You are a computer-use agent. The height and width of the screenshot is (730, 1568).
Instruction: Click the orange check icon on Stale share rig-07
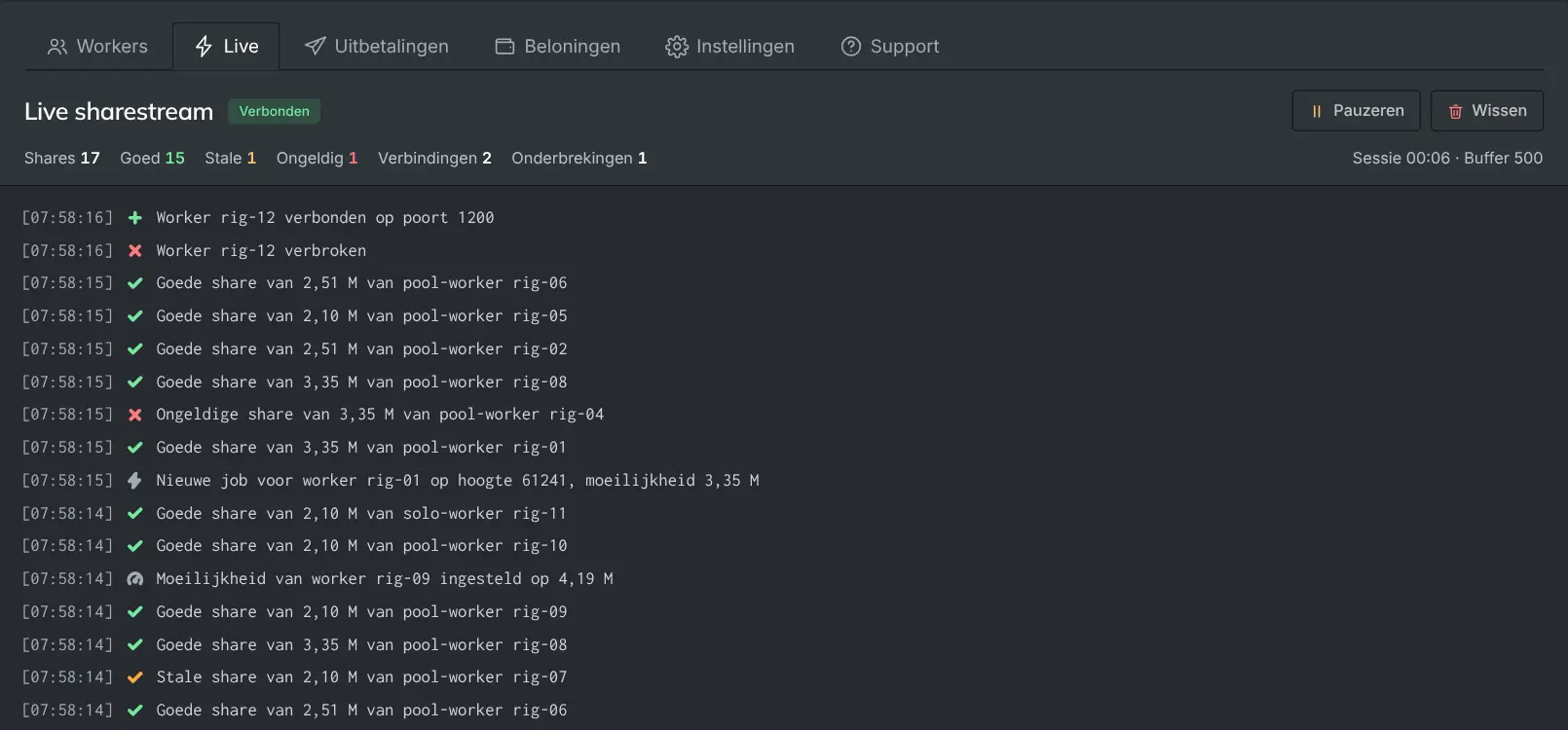(x=135, y=677)
